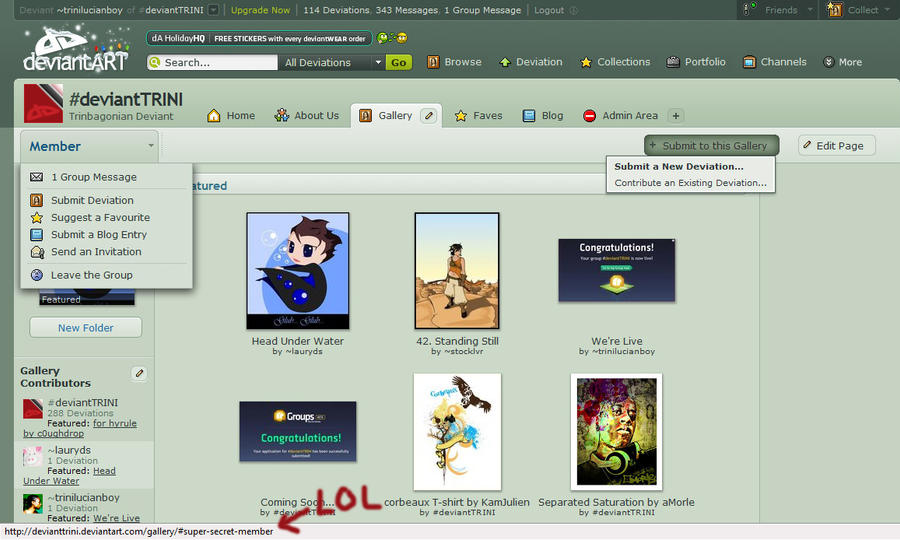Expand the Collect dropdown arrow

tap(887, 9)
